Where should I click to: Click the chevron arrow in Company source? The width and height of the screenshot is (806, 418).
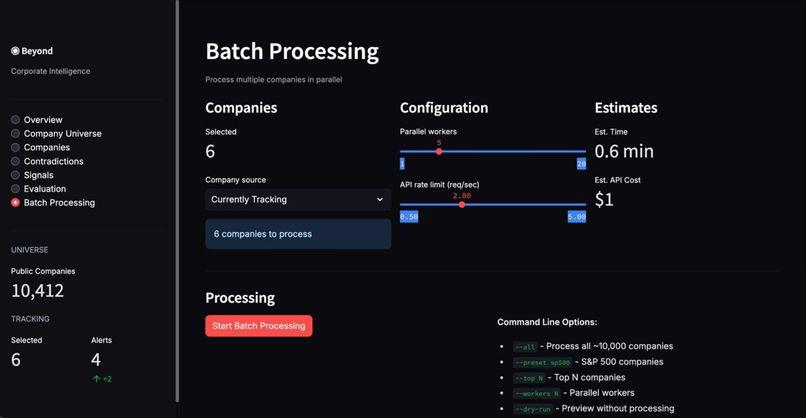(x=380, y=199)
